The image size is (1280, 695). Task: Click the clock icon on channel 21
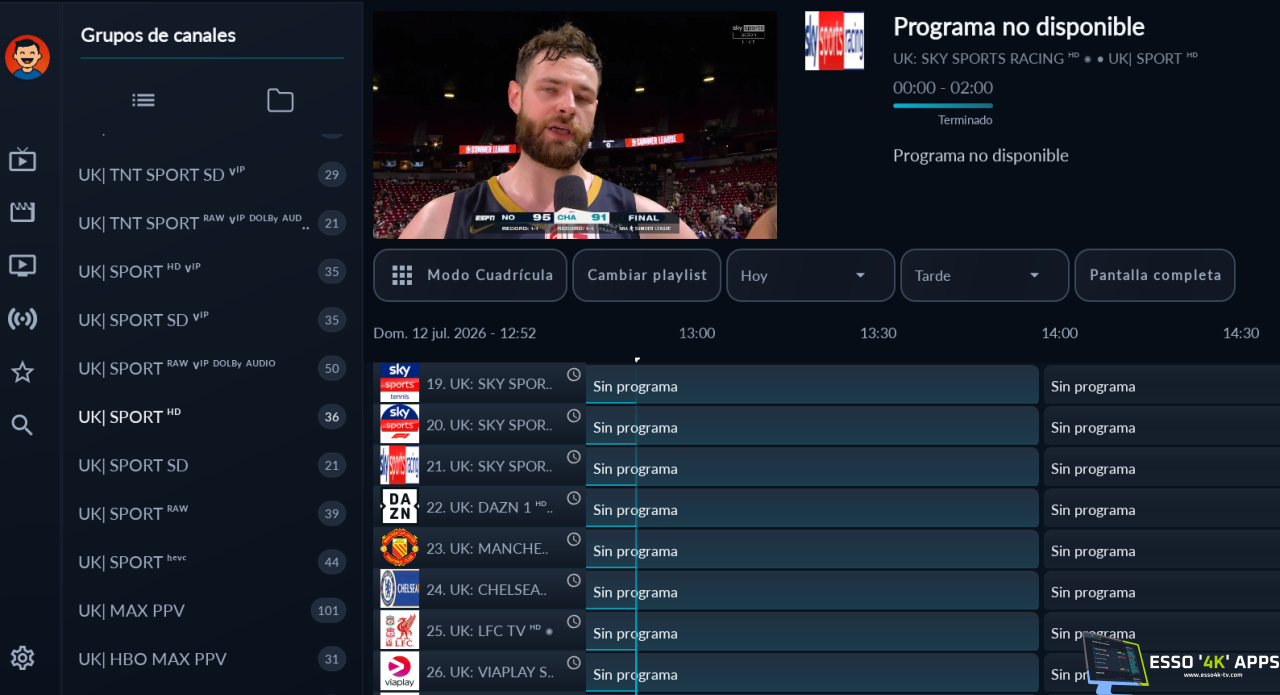574,457
